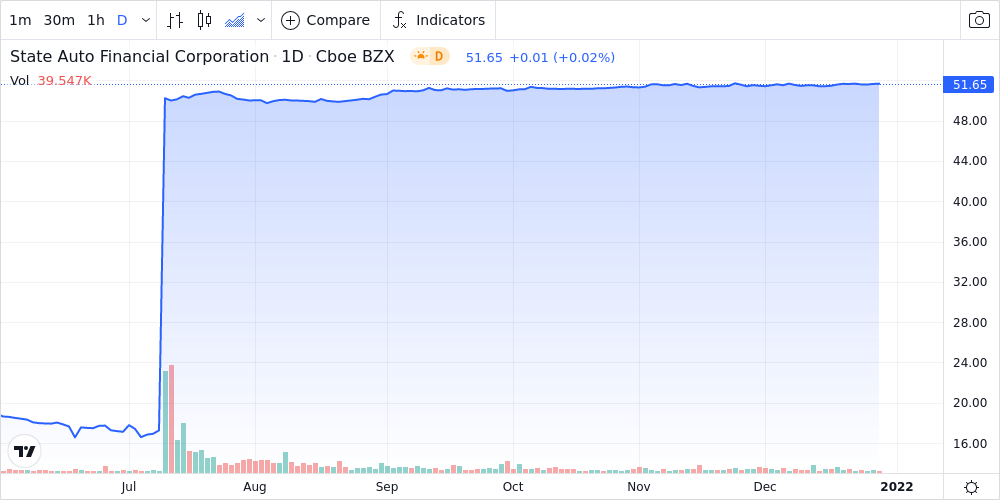
Task: Select the candlestick chart style icon
Action: point(204,20)
